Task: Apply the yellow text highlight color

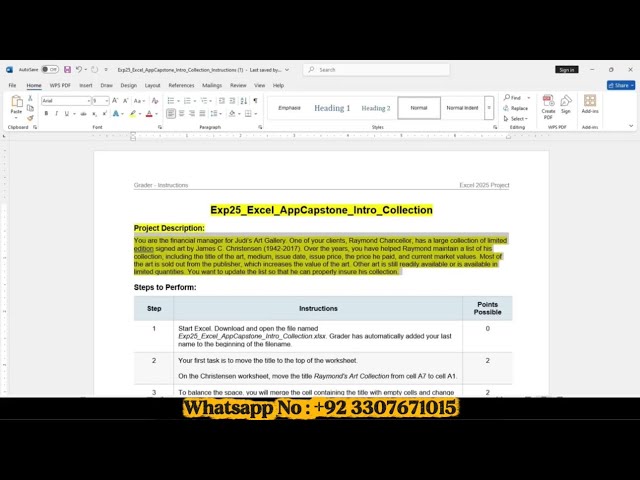Action: pos(133,113)
